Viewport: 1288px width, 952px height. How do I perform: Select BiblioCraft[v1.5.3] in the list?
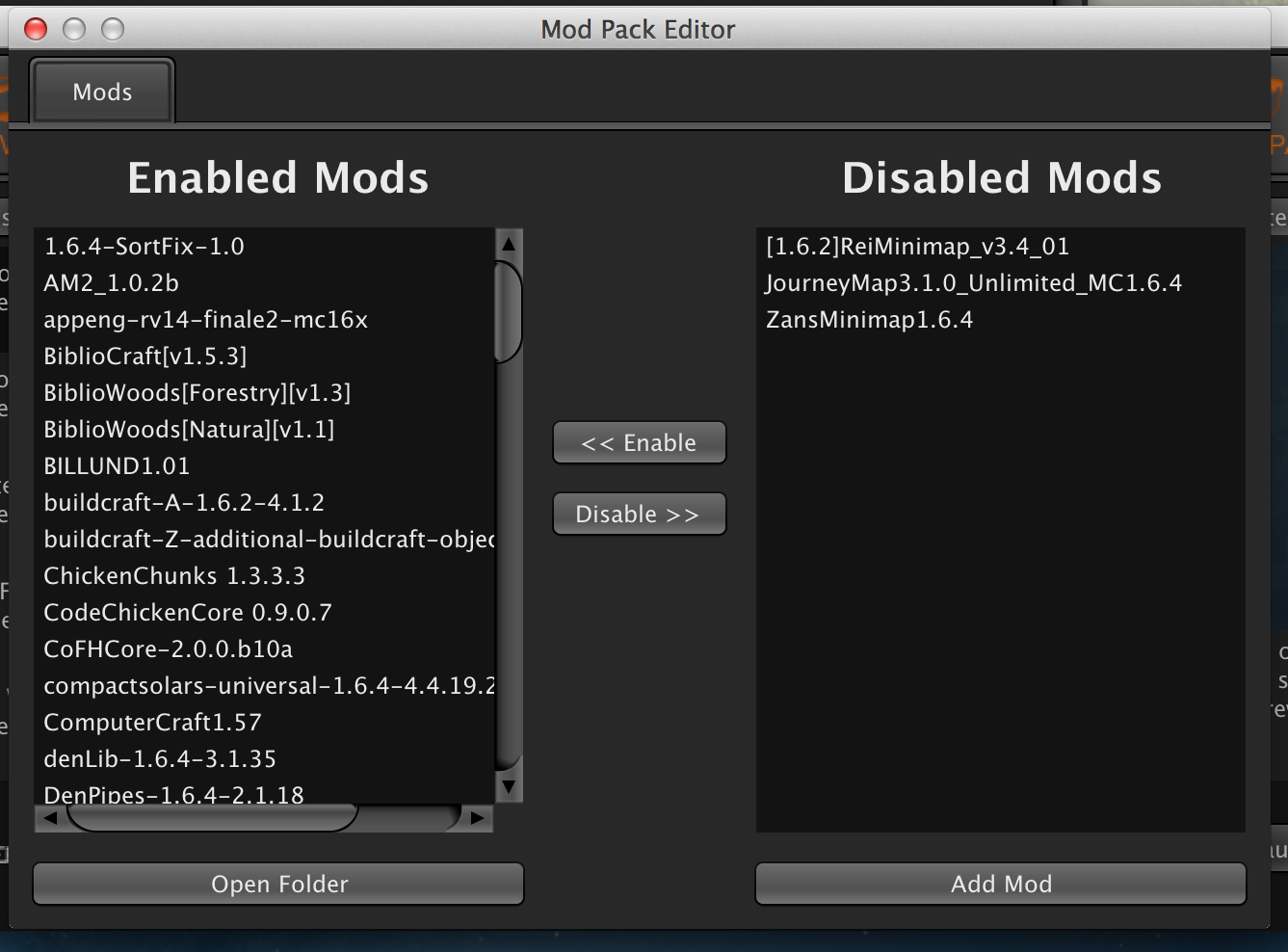[x=265, y=357]
